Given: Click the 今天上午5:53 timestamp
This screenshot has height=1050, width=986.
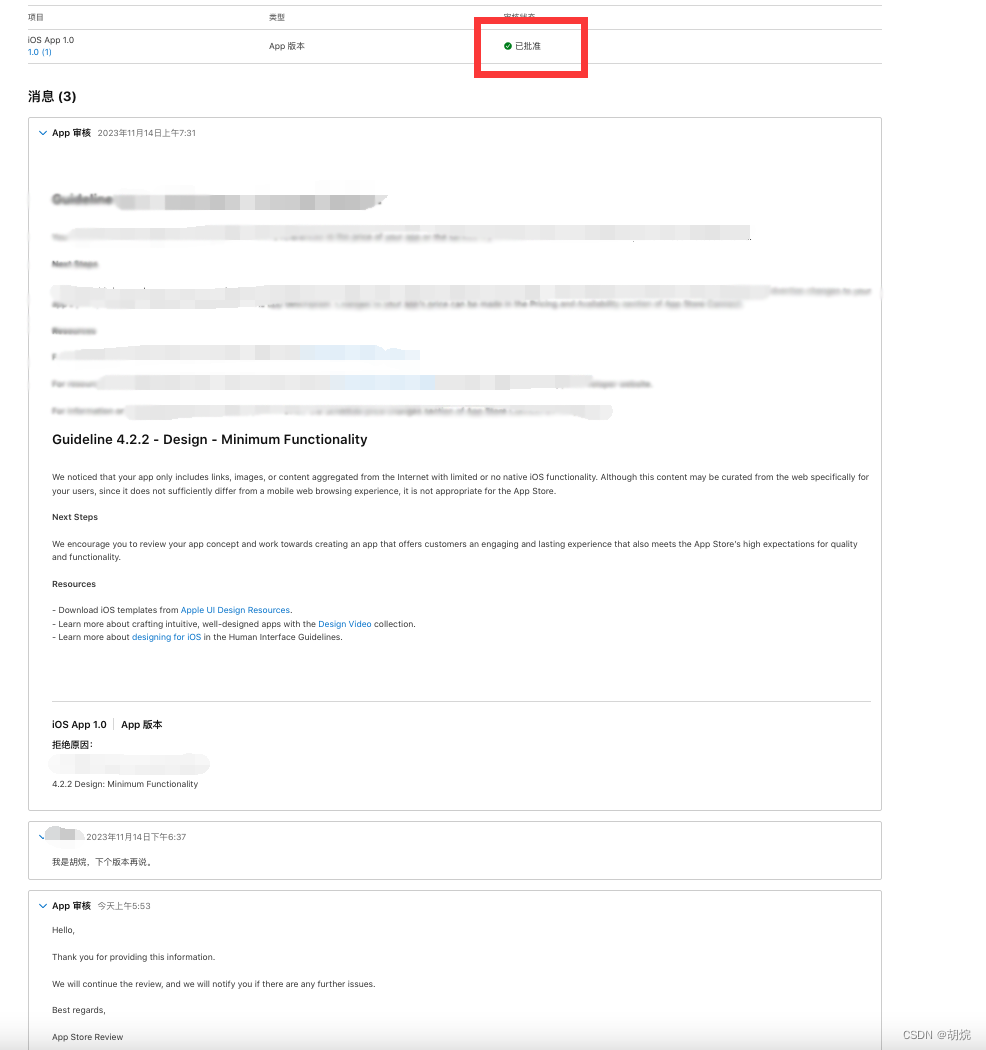Looking at the screenshot, I should point(124,906).
